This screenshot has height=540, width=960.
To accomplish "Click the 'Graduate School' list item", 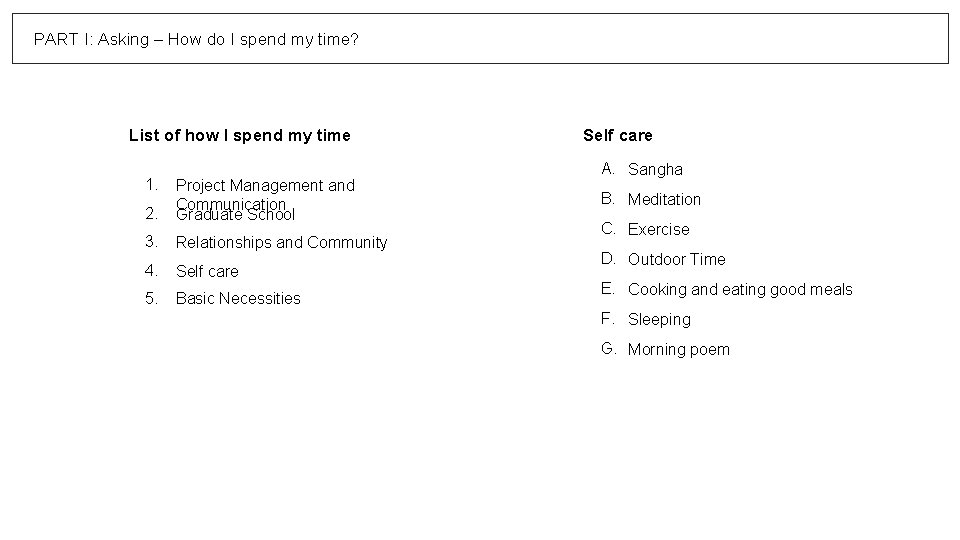I will click(235, 214).
